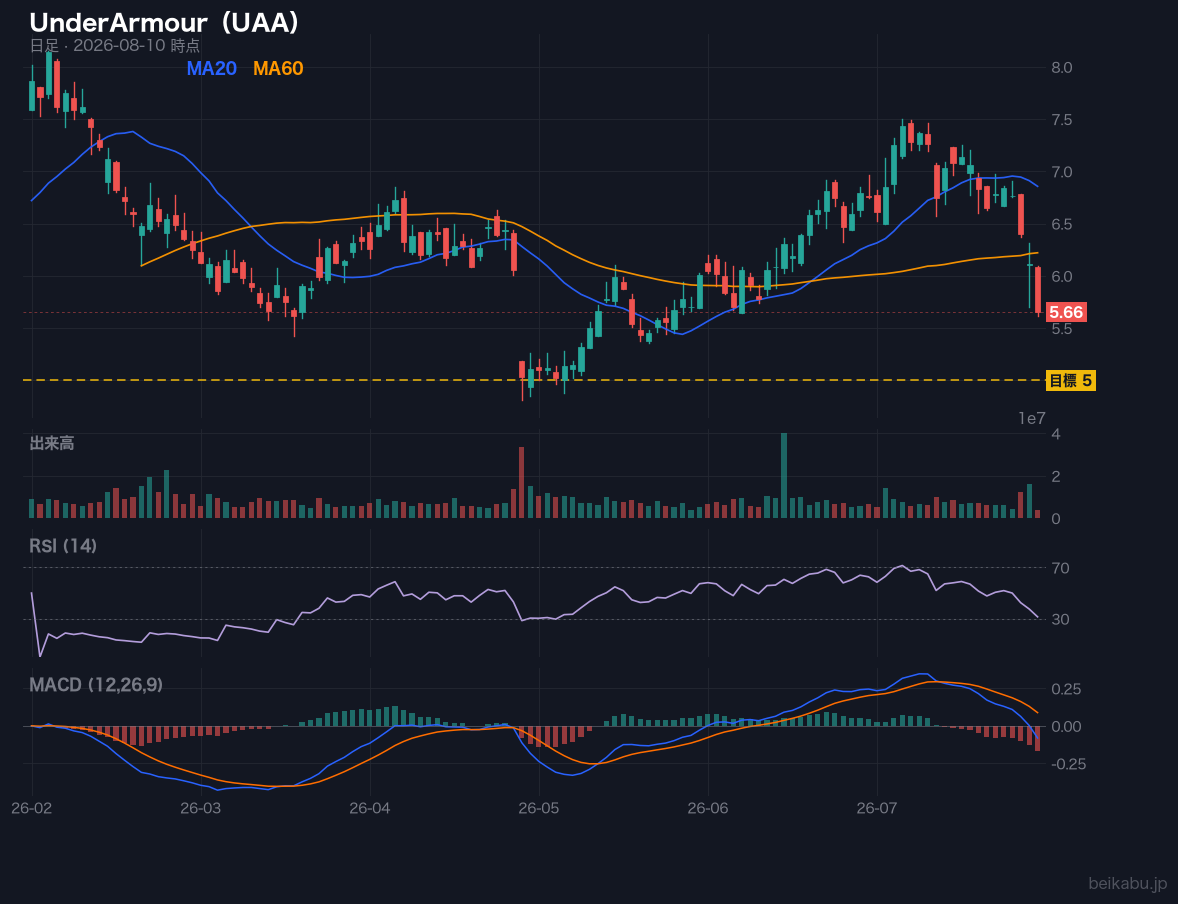This screenshot has width=1178, height=904.
Task: Click the 1e7 volume scale label
Action: tap(1032, 419)
